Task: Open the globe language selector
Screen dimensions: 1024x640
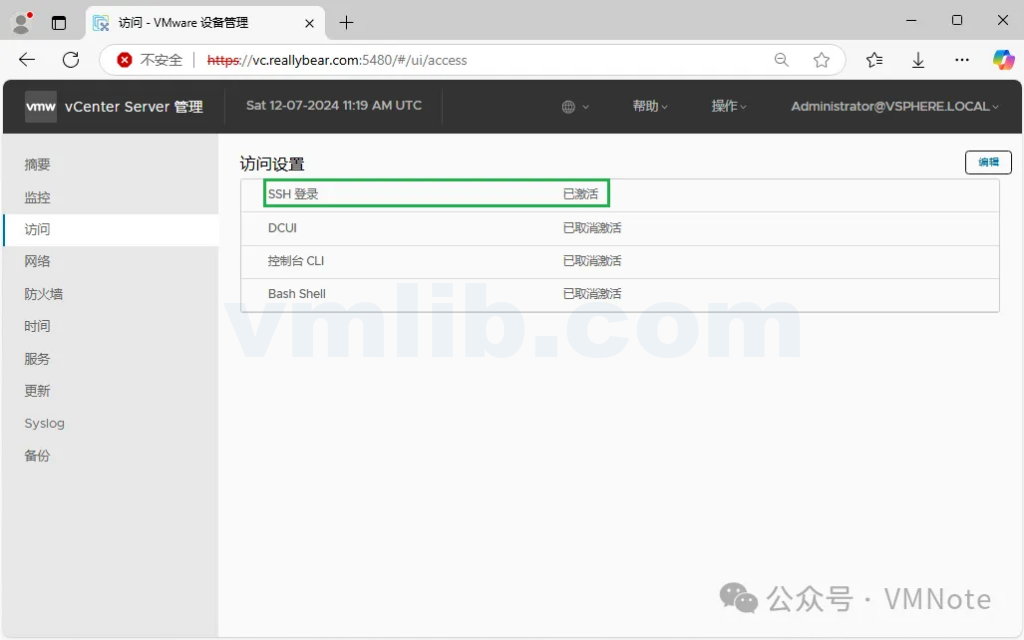Action: [x=574, y=106]
